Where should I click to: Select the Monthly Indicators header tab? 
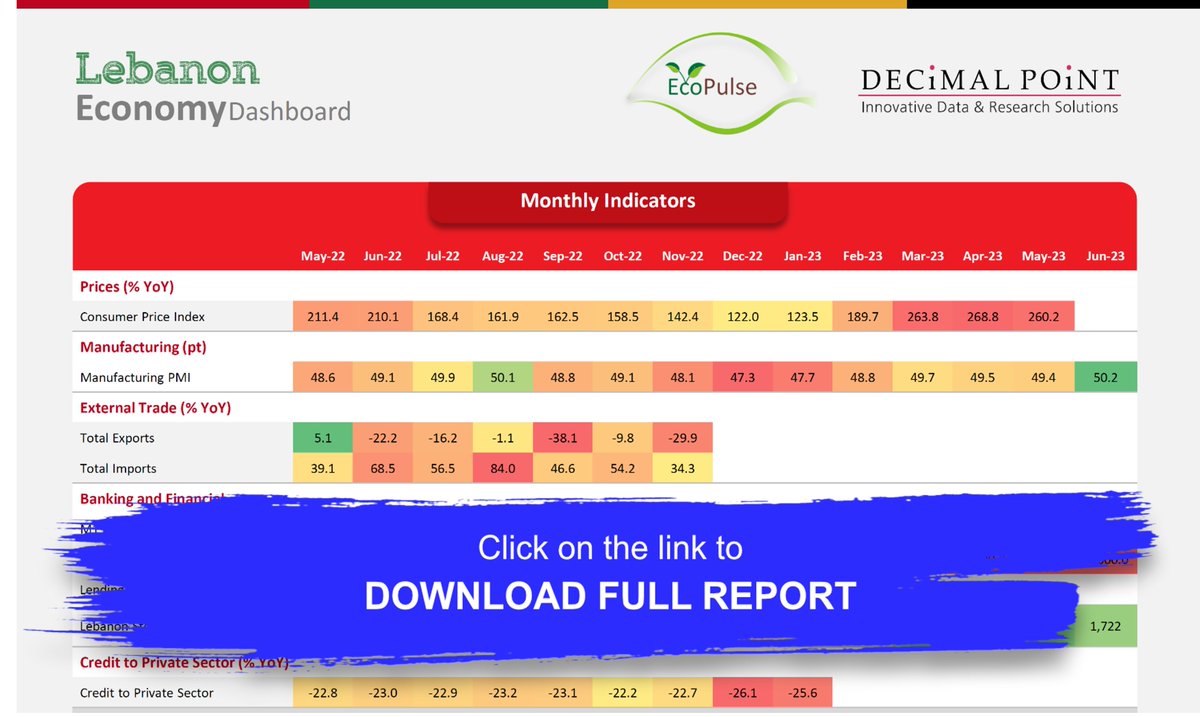608,201
